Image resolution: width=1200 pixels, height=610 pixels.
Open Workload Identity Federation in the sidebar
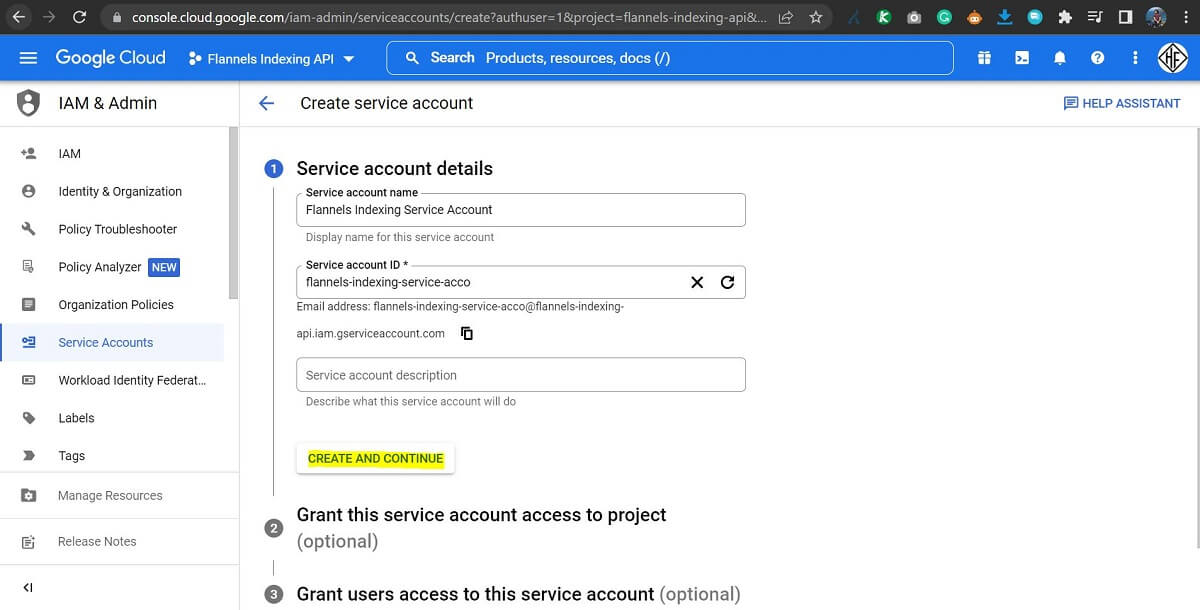pyautogui.click(x=112, y=380)
